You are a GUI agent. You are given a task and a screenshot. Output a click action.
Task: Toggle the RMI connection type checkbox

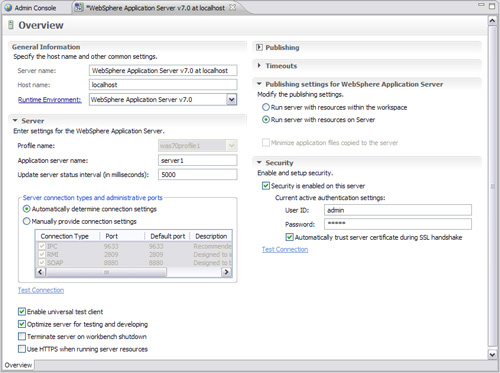pos(42,254)
